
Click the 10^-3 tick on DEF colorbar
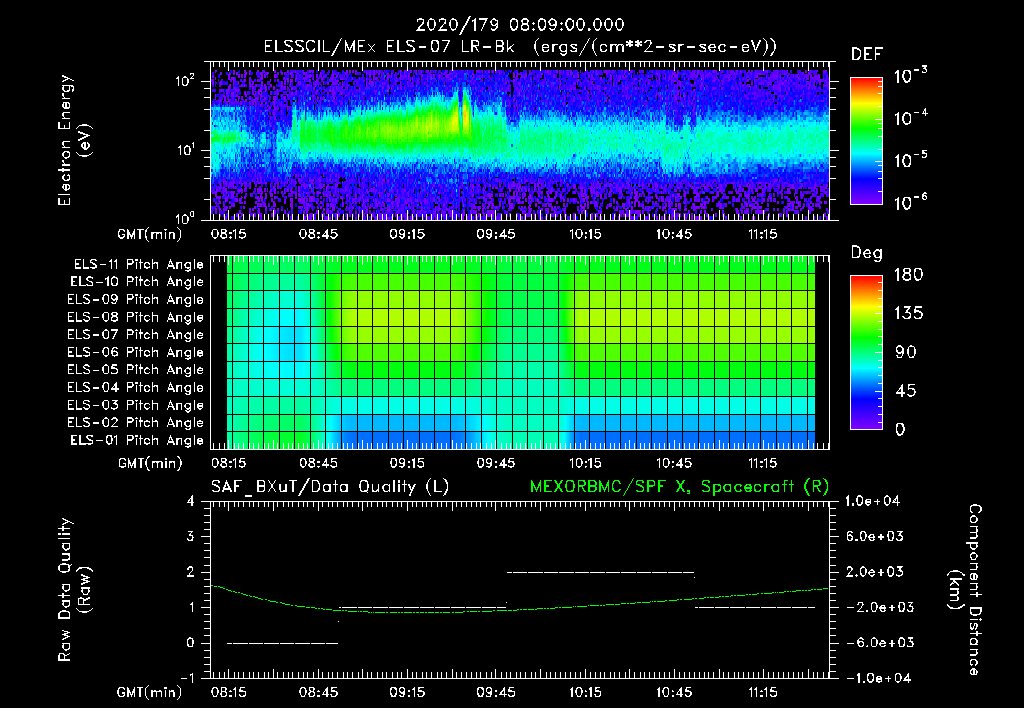910,76
